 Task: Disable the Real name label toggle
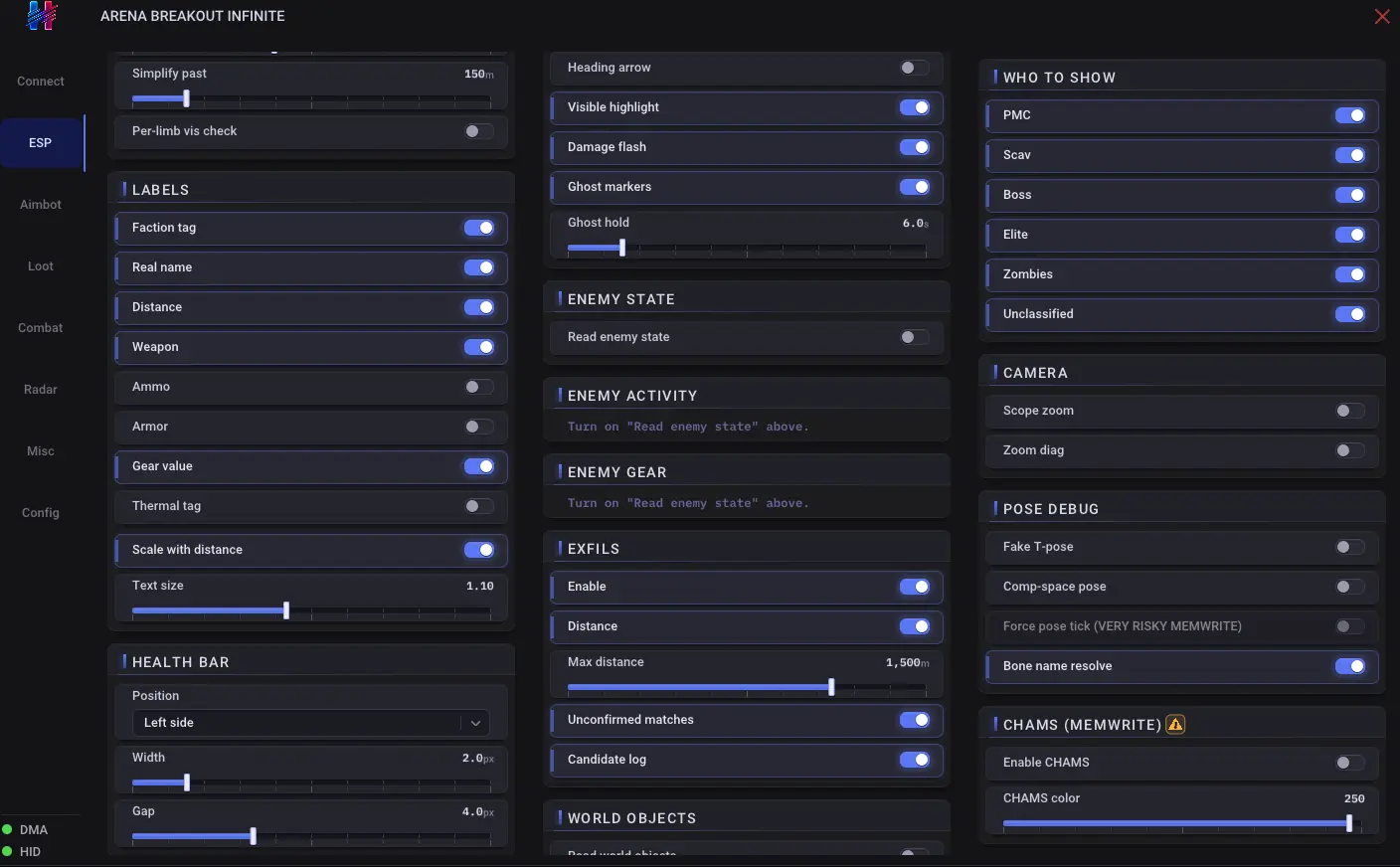click(x=479, y=267)
